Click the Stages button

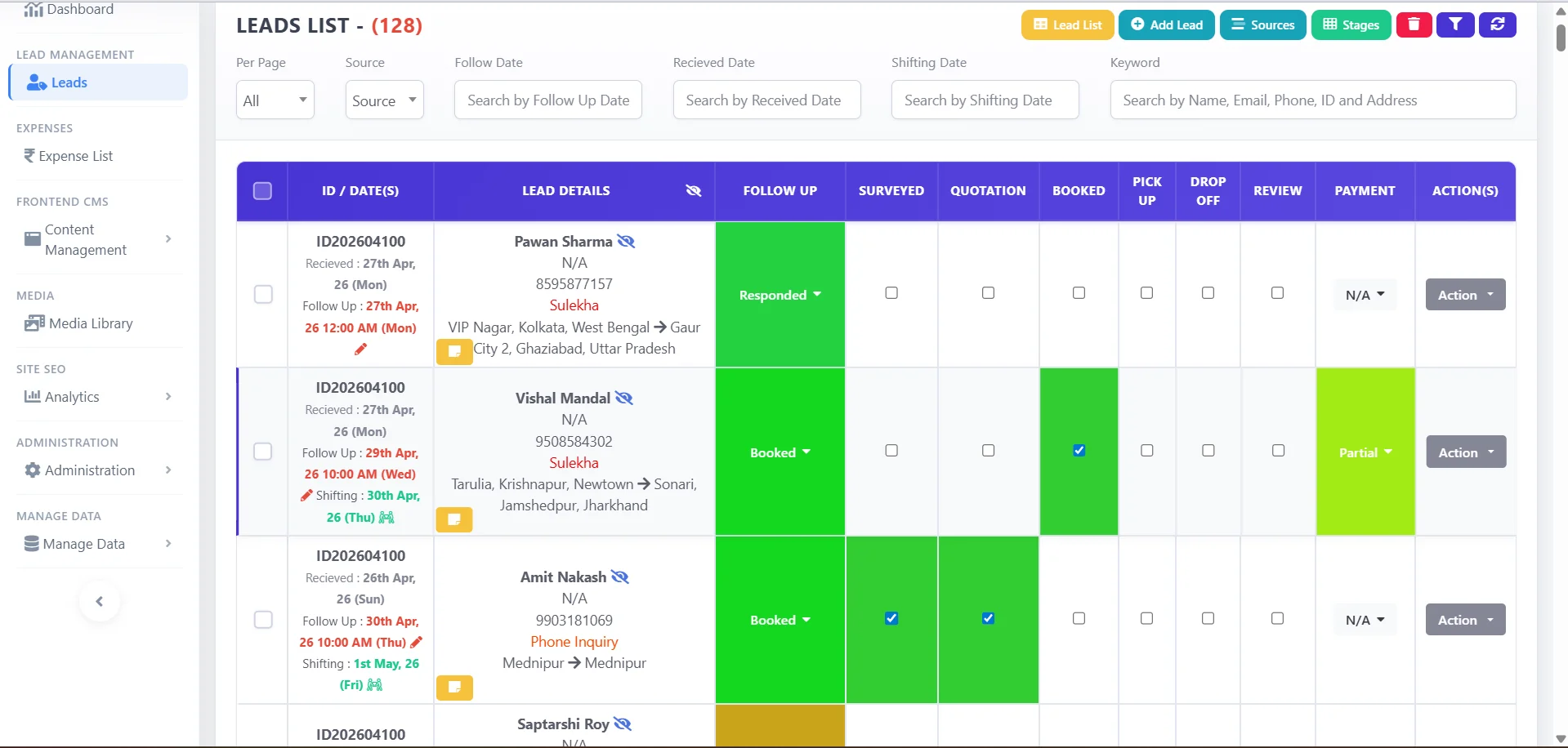[1351, 24]
